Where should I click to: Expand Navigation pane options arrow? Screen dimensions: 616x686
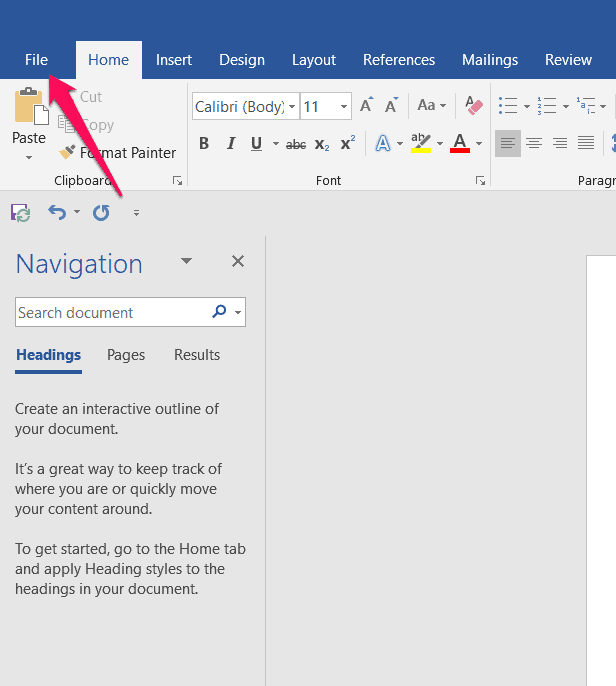pos(186,261)
